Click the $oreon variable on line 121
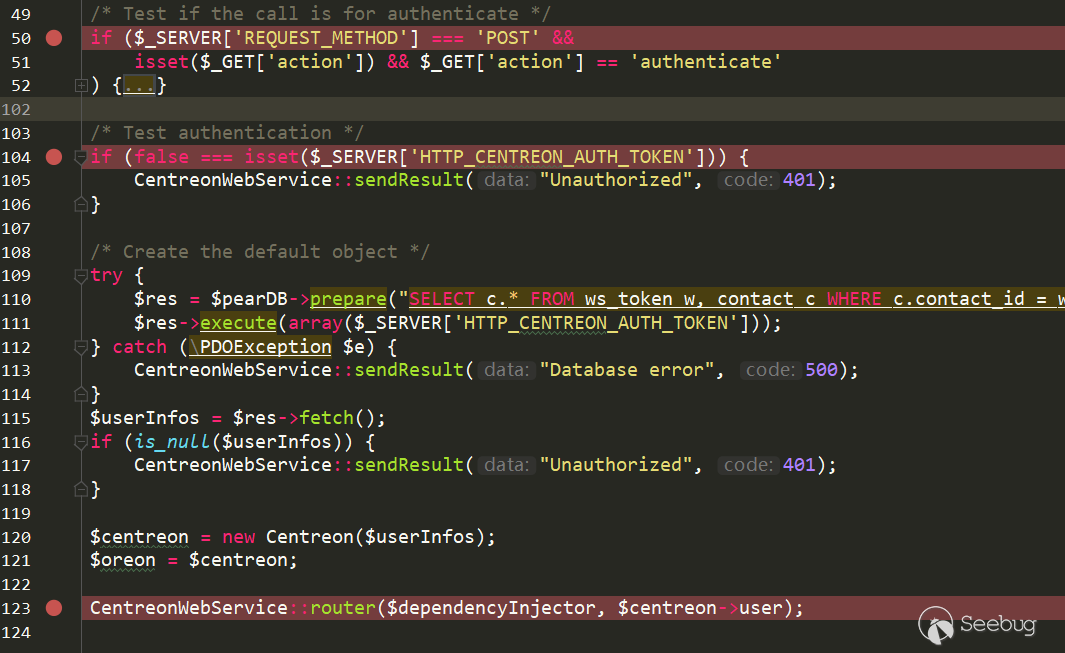The height and width of the screenshot is (653, 1065). (123, 561)
